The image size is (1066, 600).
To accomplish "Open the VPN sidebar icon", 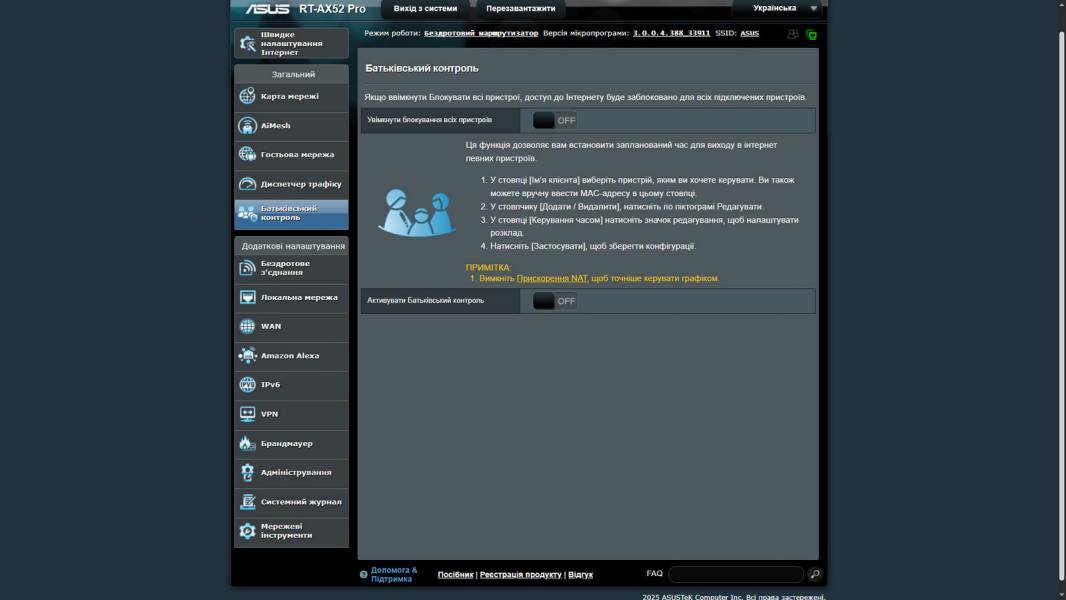I will pos(247,414).
